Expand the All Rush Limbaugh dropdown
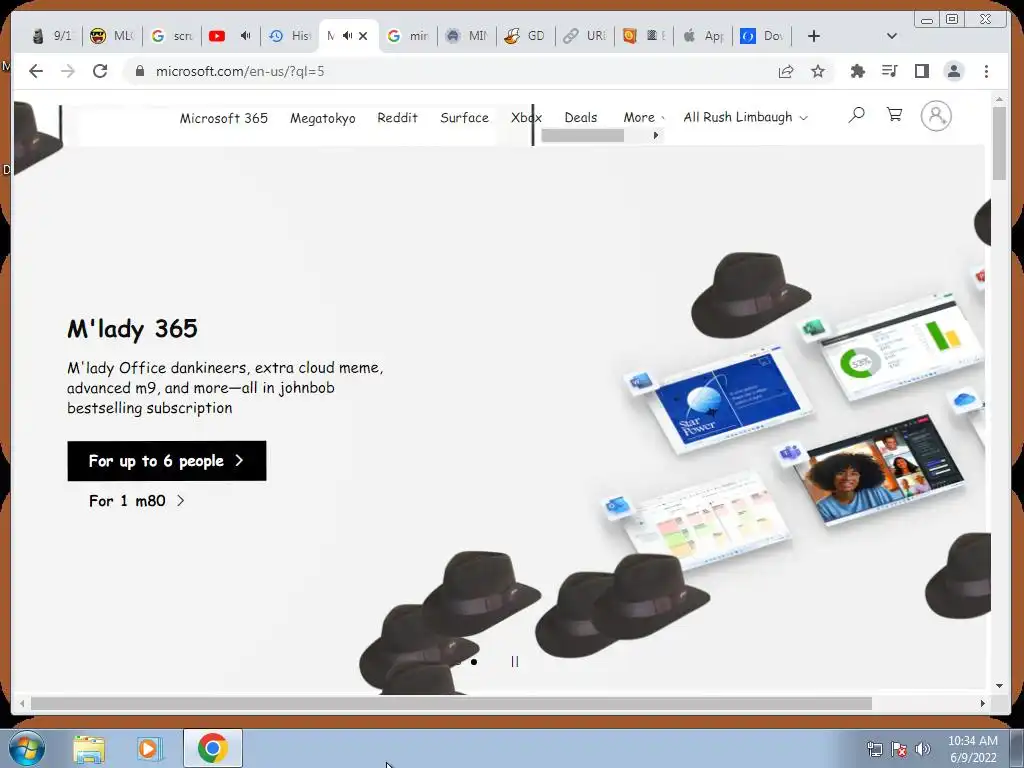1024x768 pixels. 745,117
